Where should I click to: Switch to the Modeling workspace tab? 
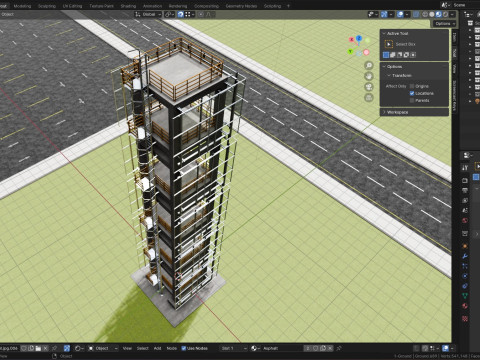pyautogui.click(x=22, y=6)
